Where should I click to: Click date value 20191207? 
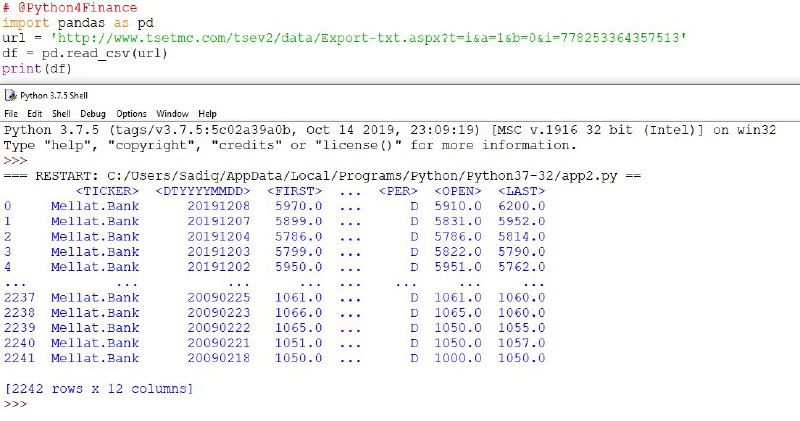pyautogui.click(x=218, y=221)
